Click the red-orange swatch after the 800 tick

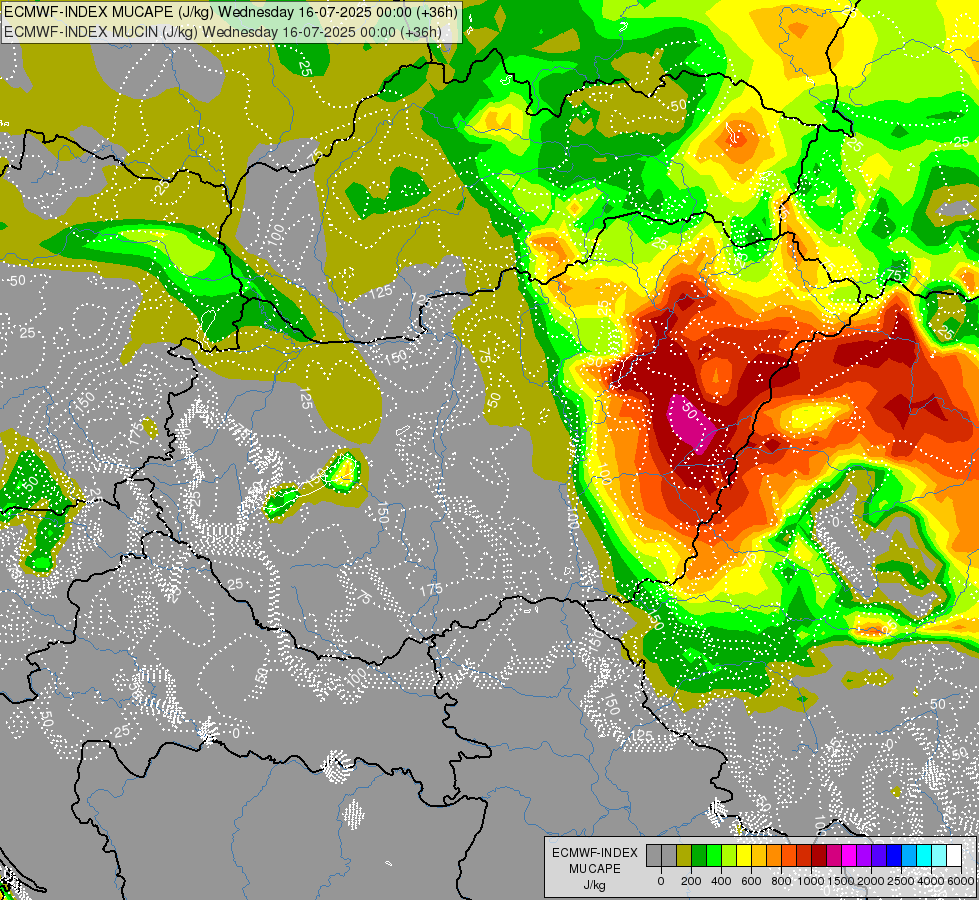click(789, 856)
